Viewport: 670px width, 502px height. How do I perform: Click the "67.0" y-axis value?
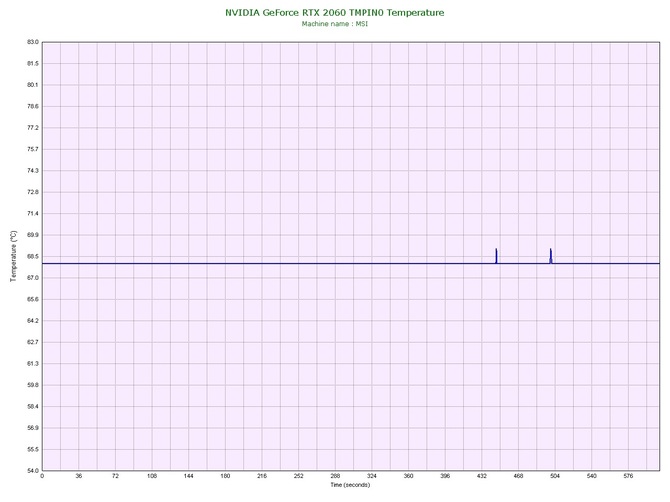pos(33,278)
